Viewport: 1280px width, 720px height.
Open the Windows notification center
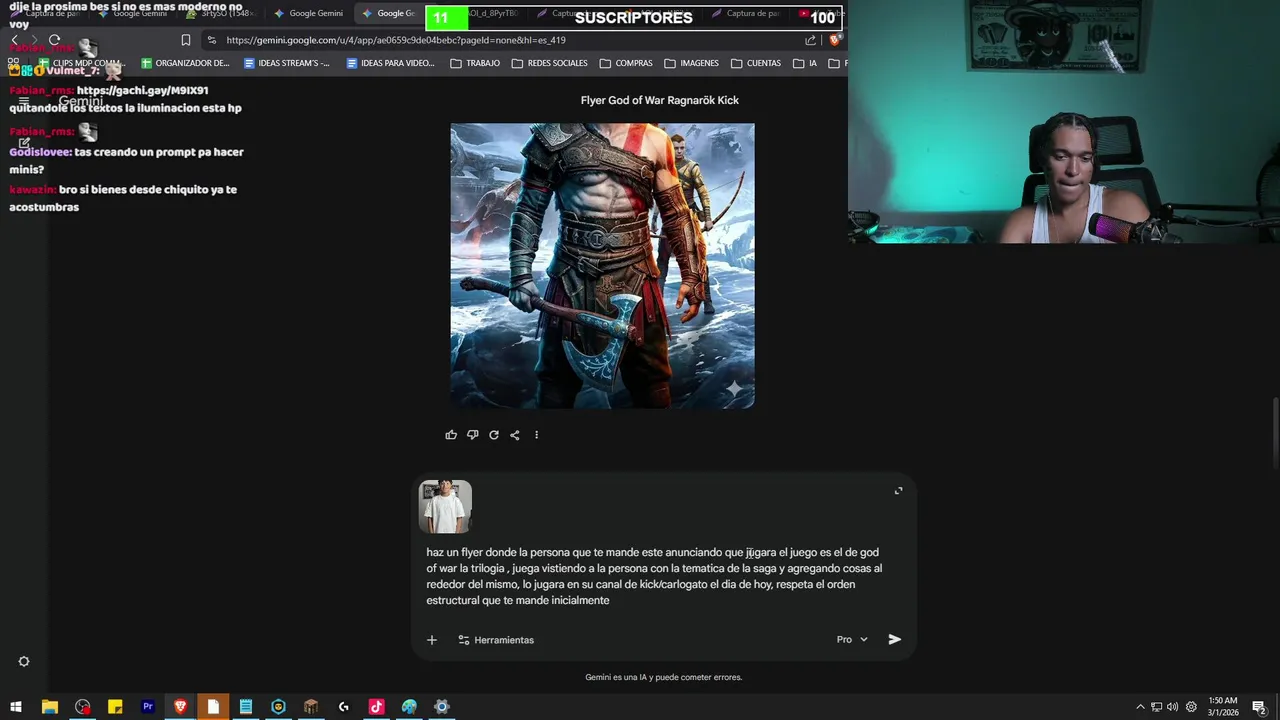tap(1259, 707)
